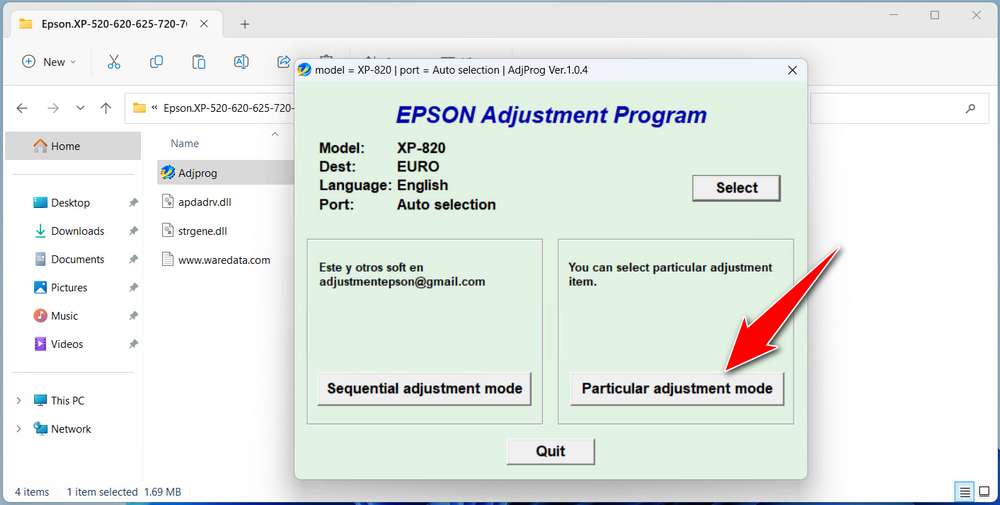Image resolution: width=1000 pixels, height=505 pixels.
Task: Open the New dropdown in File Explorer
Action: (x=49, y=62)
